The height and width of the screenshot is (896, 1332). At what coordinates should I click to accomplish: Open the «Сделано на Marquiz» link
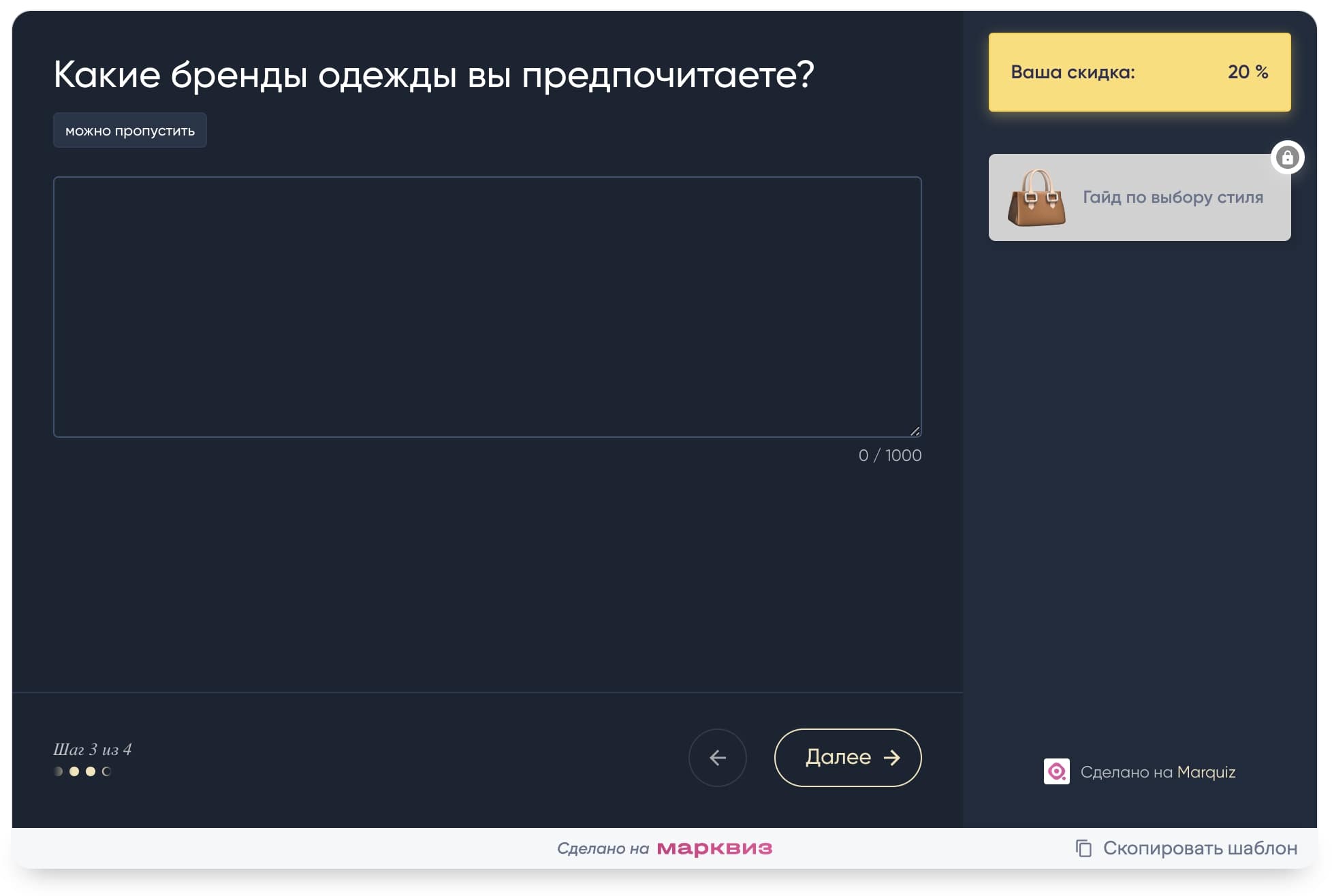(1159, 772)
